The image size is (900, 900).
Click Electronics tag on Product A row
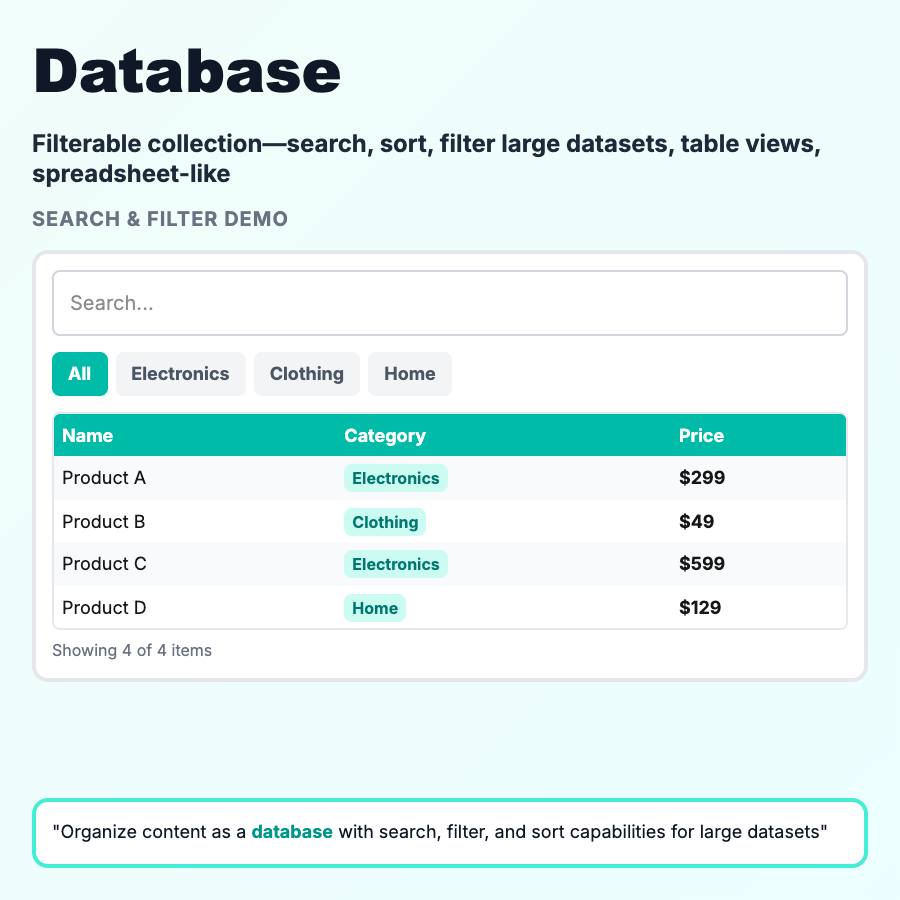[x=395, y=478]
